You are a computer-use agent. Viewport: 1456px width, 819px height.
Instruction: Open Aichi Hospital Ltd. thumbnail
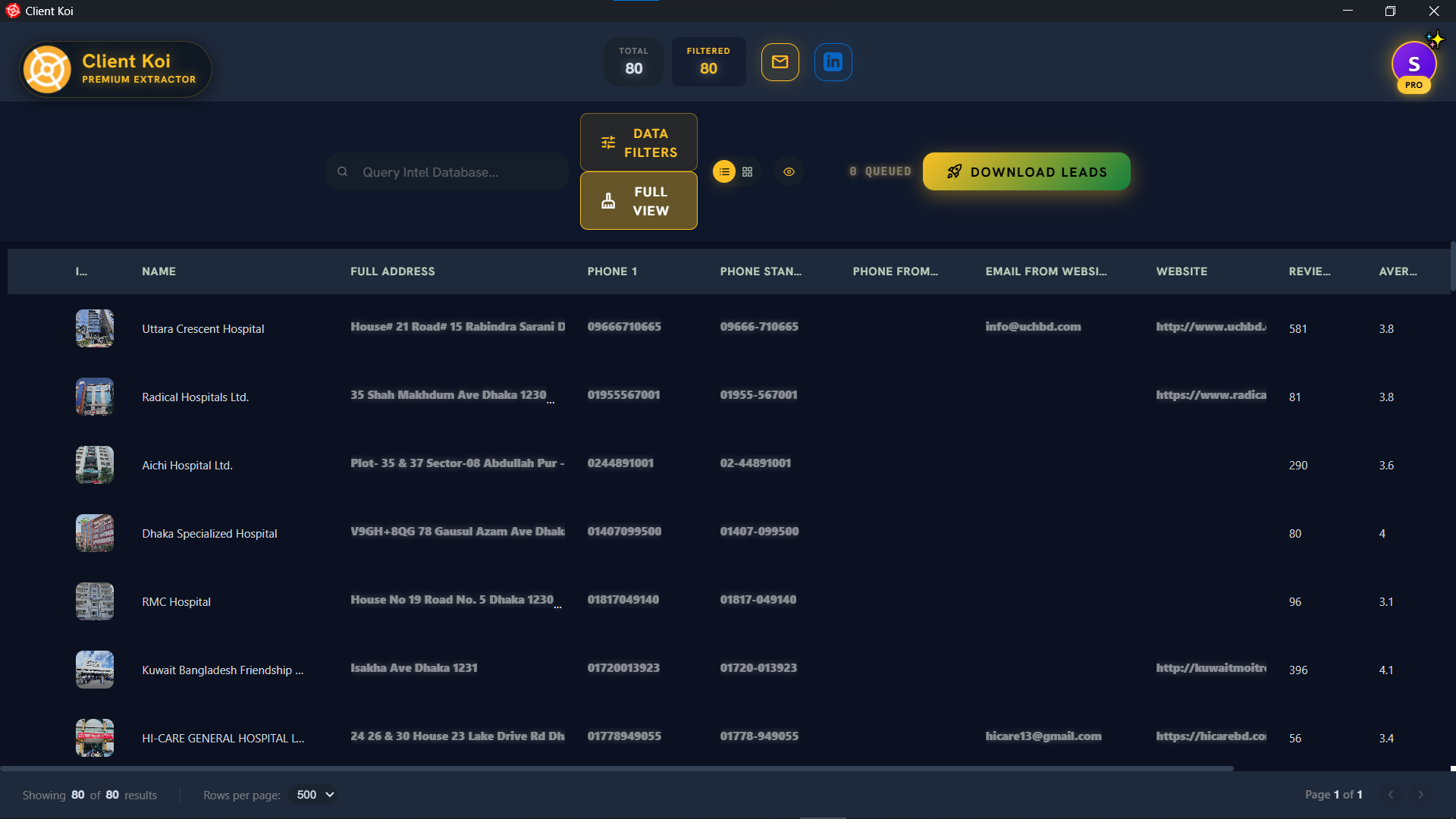95,465
